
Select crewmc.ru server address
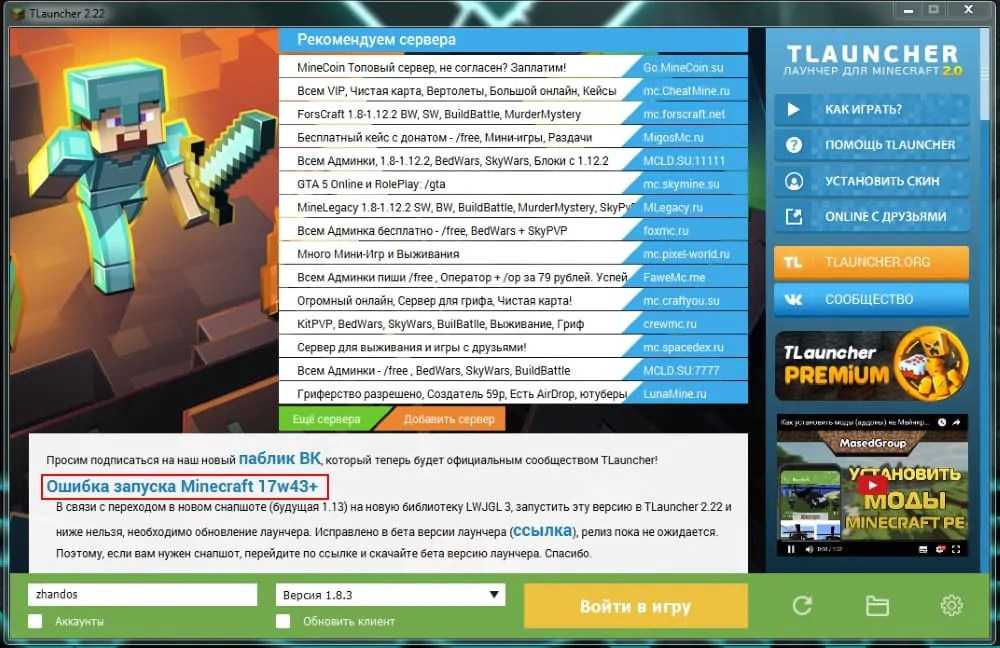pyautogui.click(x=670, y=324)
